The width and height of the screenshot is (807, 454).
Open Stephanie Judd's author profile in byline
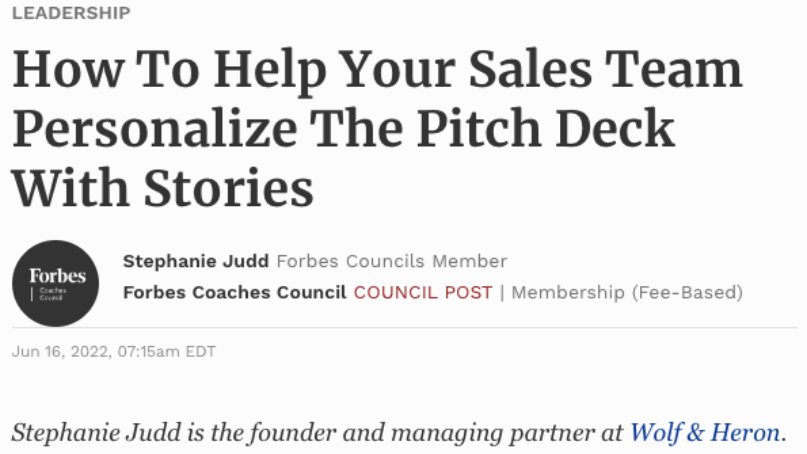(196, 262)
